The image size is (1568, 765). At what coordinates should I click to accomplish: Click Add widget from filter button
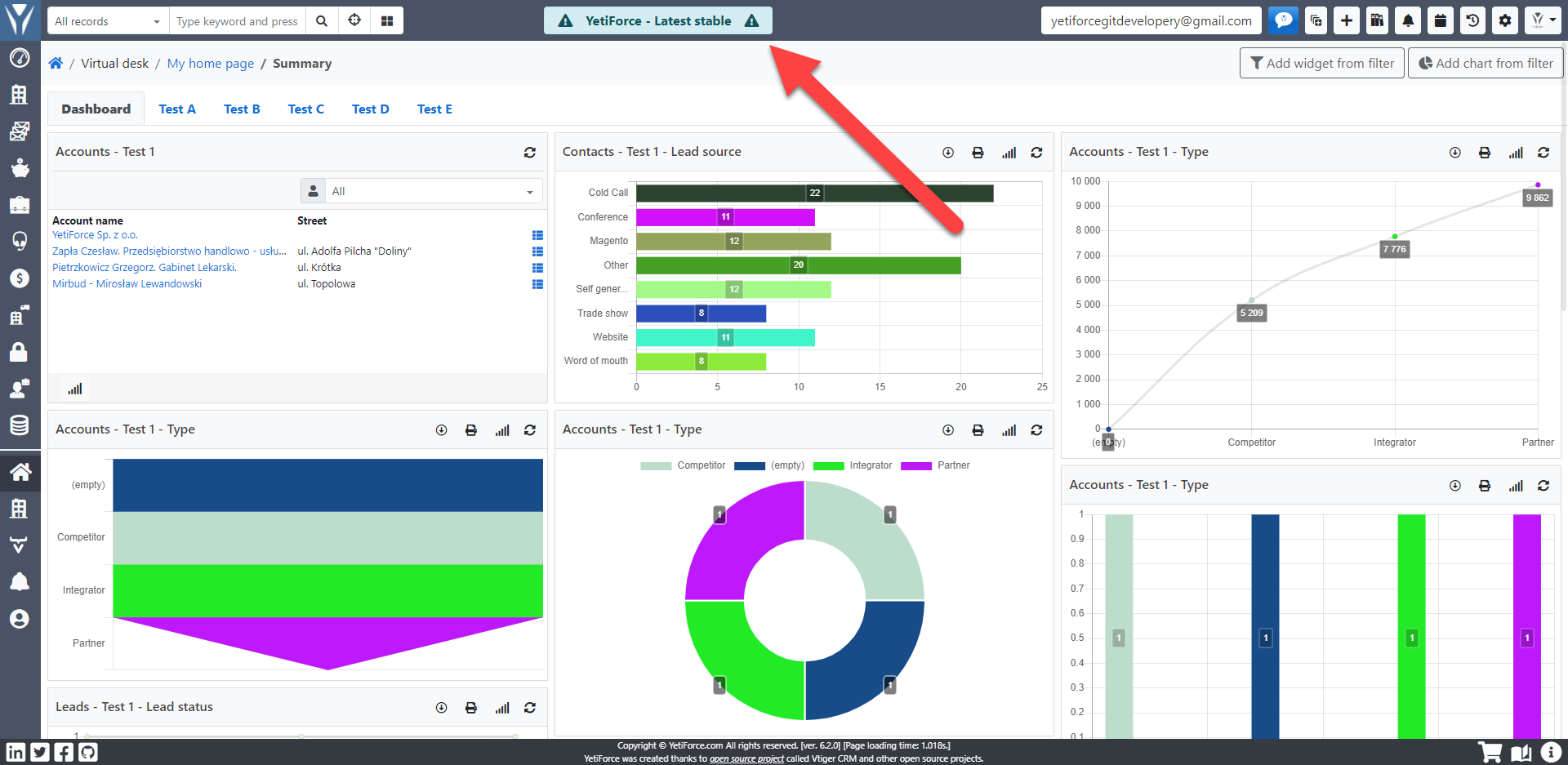1322,63
